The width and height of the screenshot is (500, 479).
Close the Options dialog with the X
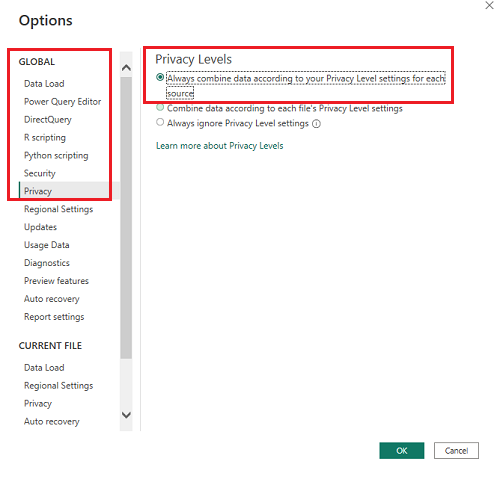click(x=489, y=6)
